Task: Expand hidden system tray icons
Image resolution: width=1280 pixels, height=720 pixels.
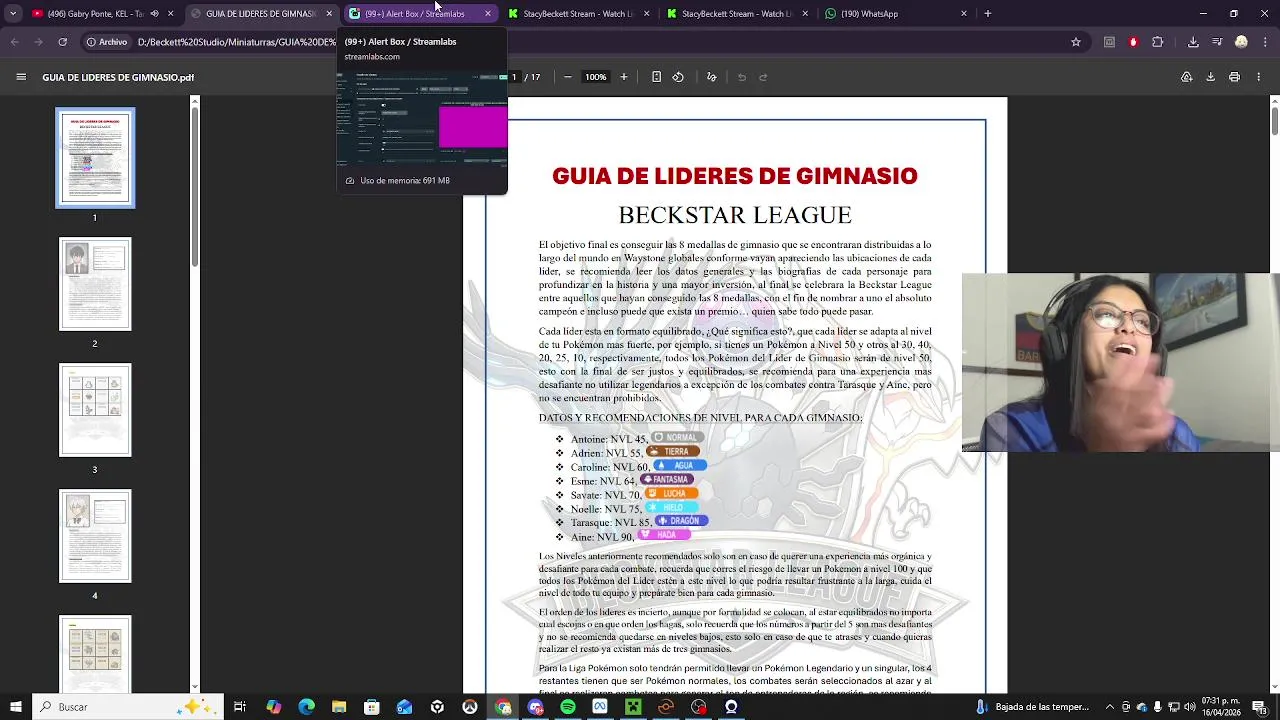Action: point(1110,707)
